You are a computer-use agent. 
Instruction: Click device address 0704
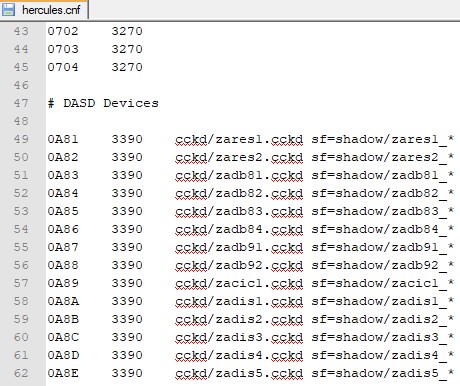pyautogui.click(x=63, y=67)
